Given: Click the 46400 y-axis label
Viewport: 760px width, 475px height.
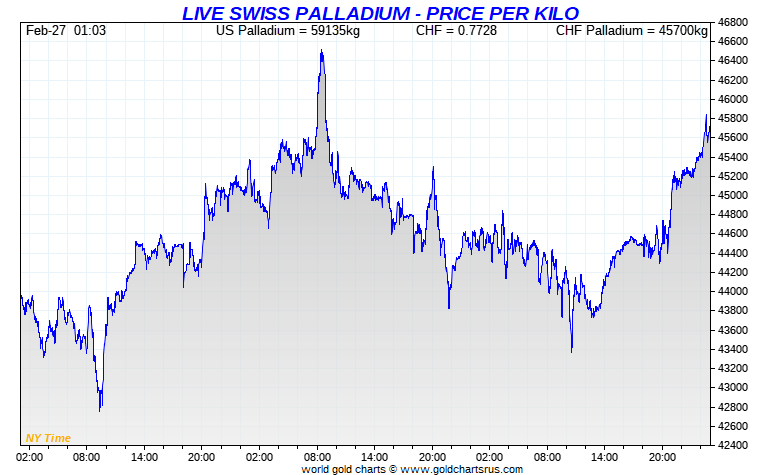Looking at the screenshot, I should [x=732, y=61].
